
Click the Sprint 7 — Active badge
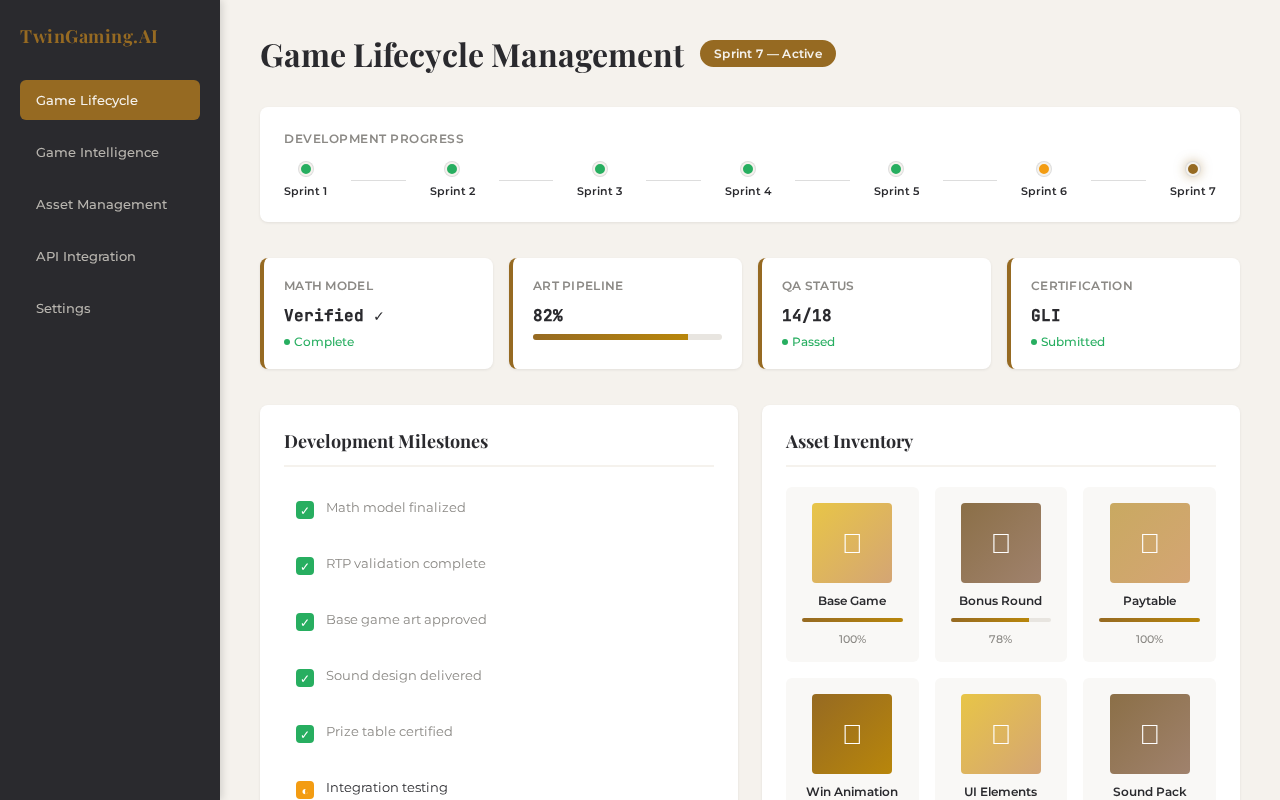click(x=768, y=53)
